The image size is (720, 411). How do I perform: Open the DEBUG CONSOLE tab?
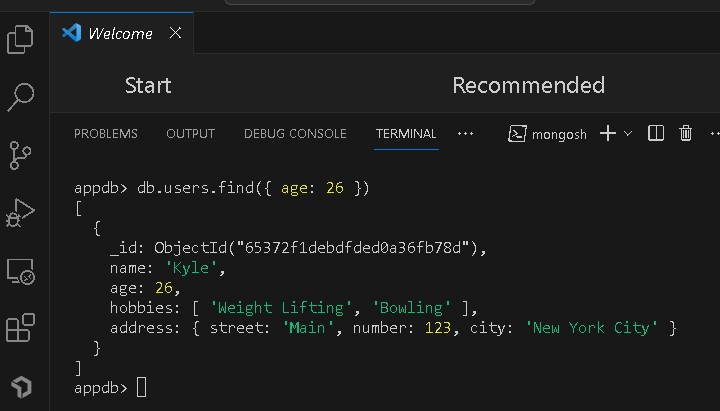tap(295, 133)
